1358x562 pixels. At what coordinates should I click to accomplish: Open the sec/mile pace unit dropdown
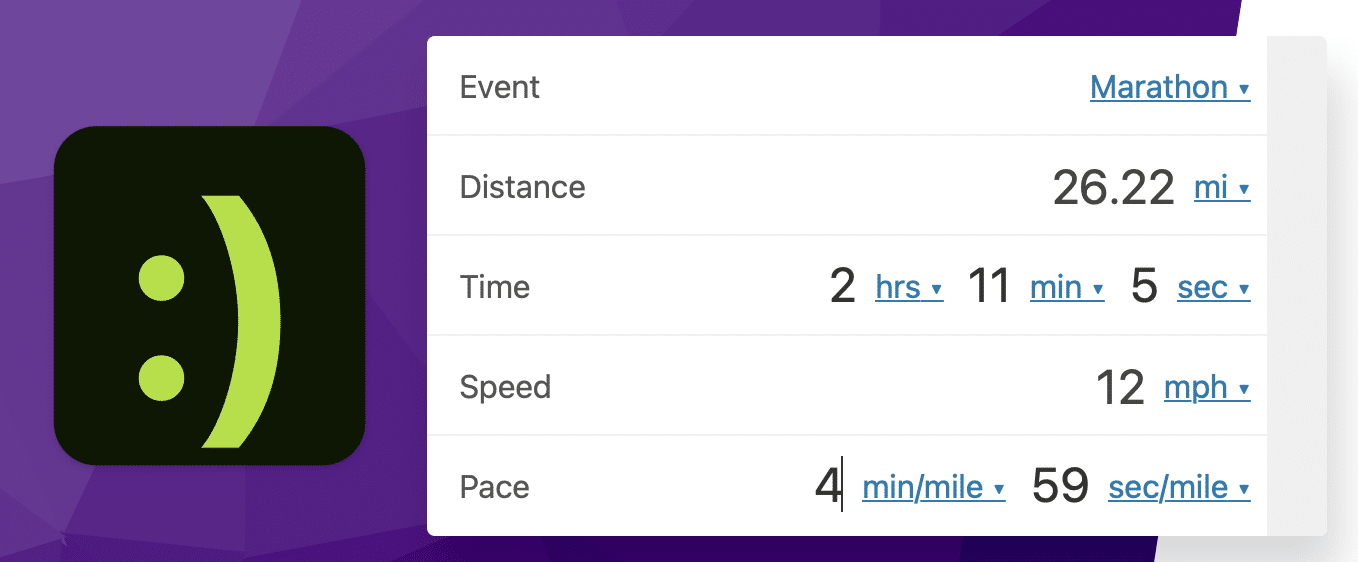(x=1179, y=488)
